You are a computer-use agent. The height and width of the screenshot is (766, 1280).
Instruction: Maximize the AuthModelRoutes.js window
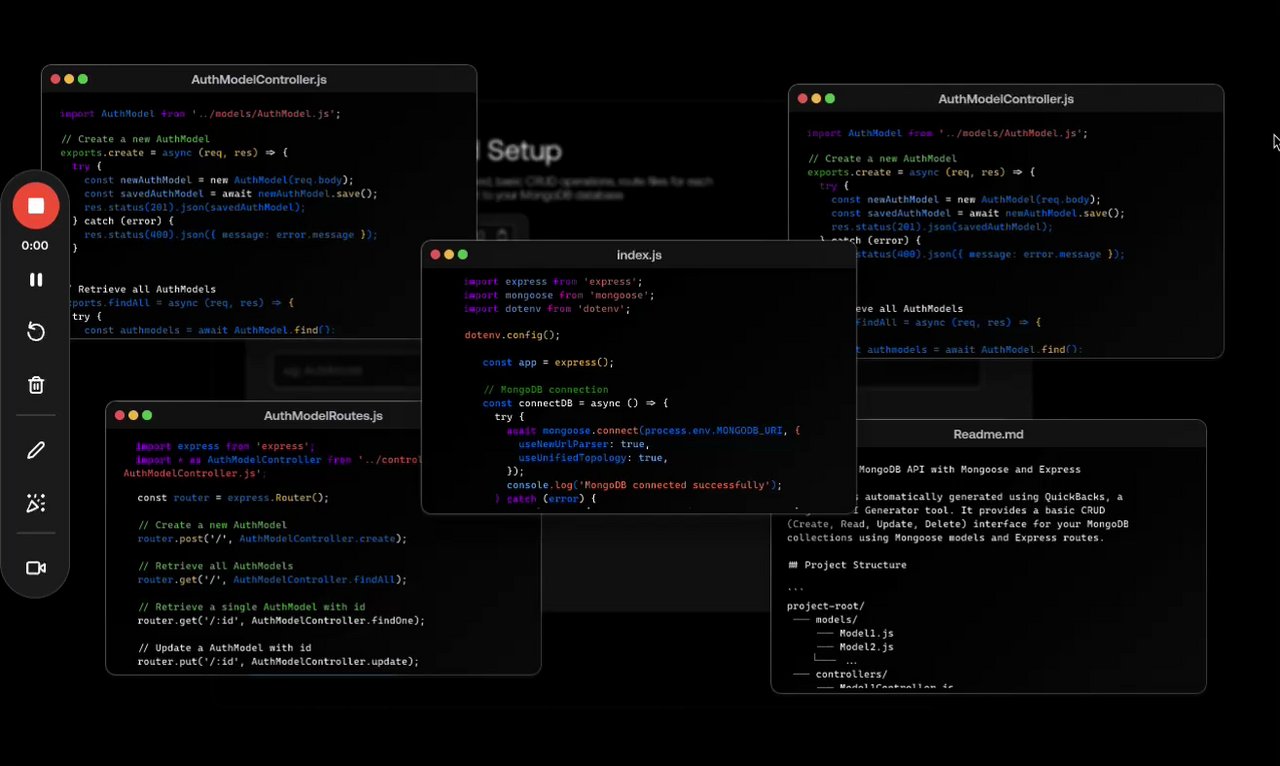click(x=147, y=415)
